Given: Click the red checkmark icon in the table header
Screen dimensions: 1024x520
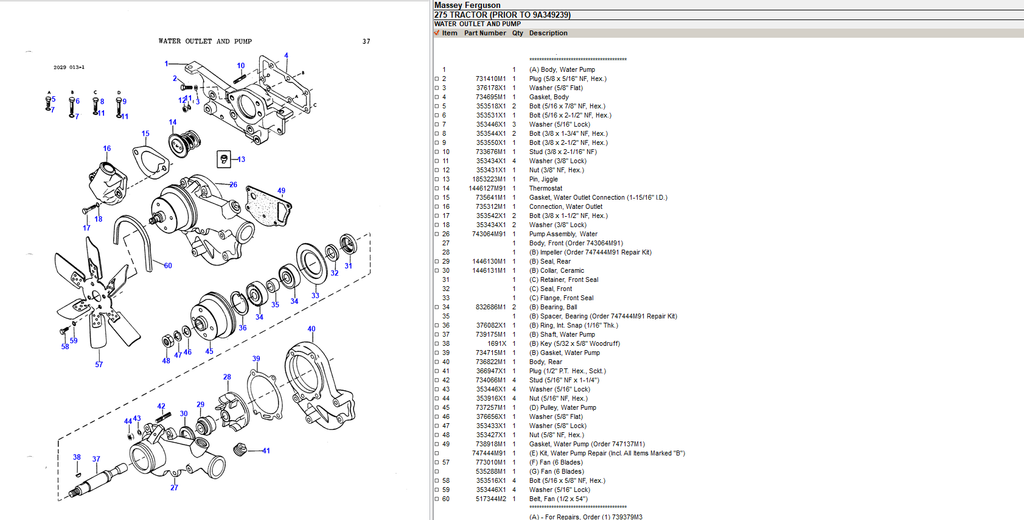Looking at the screenshot, I should pos(436,33).
